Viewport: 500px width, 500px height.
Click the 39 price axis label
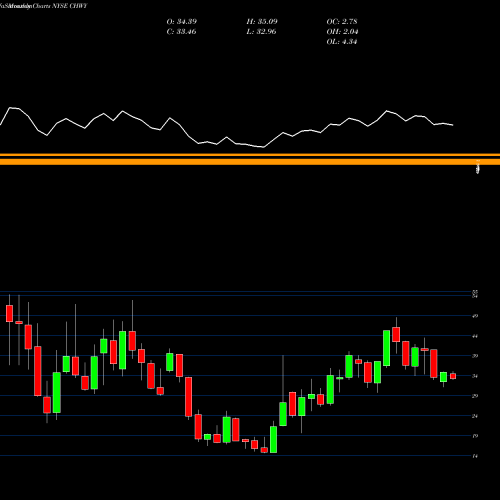pyautogui.click(x=475, y=356)
